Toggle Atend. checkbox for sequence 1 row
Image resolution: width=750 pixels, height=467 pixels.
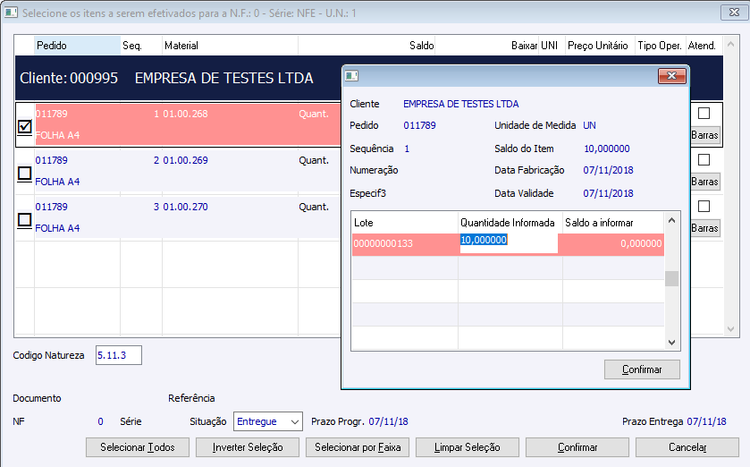[704, 113]
